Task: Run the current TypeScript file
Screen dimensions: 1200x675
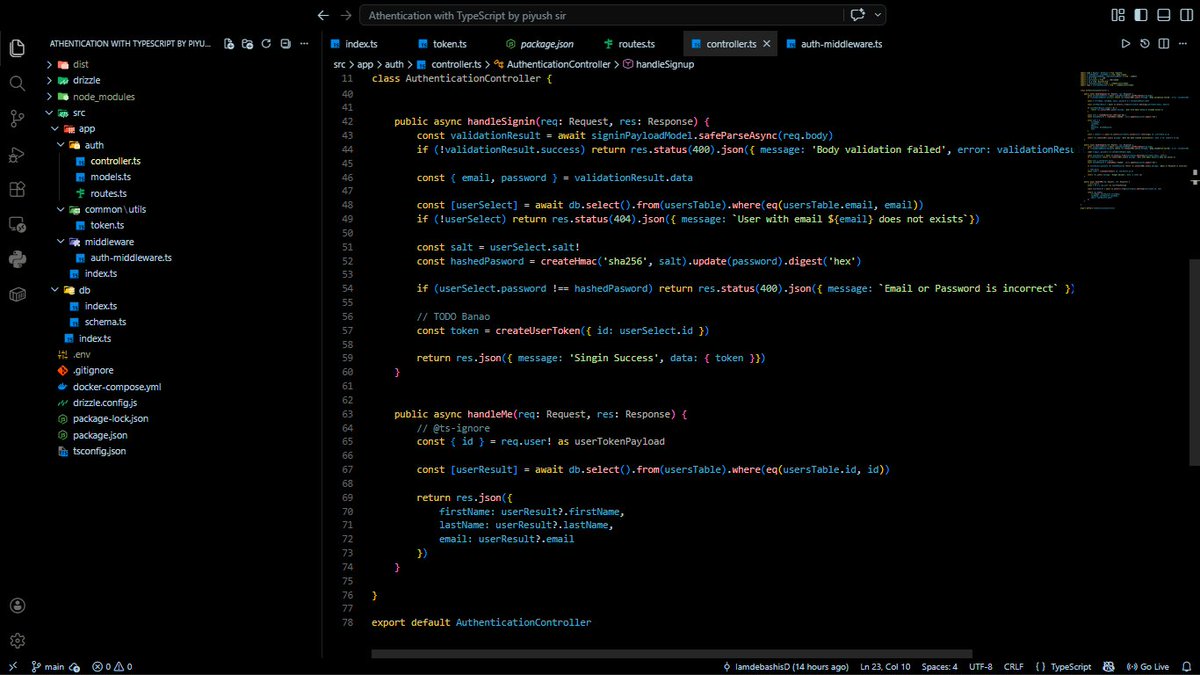Action: coord(1126,44)
